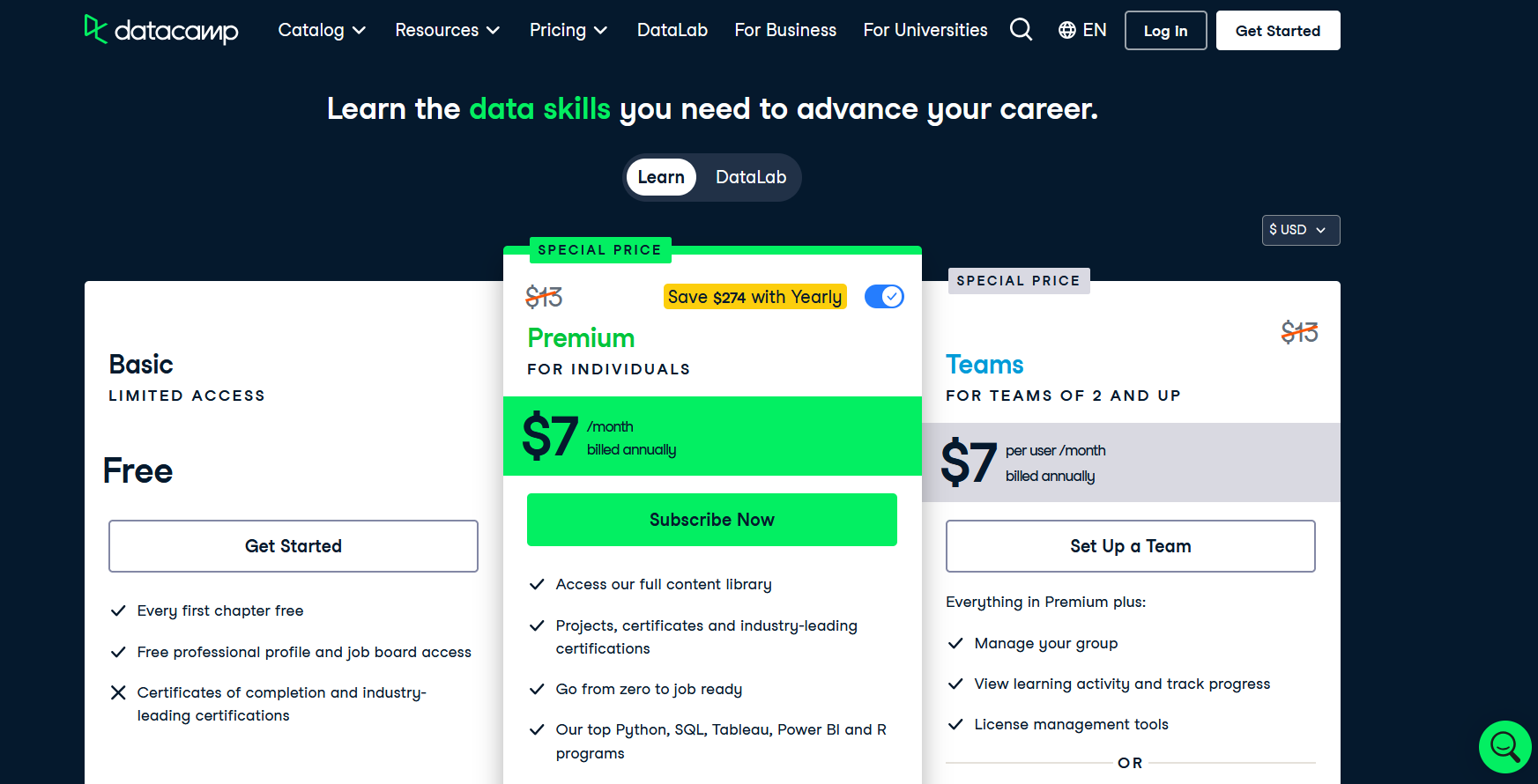
Task: Switch to the DataLab pill option
Action: (x=751, y=177)
